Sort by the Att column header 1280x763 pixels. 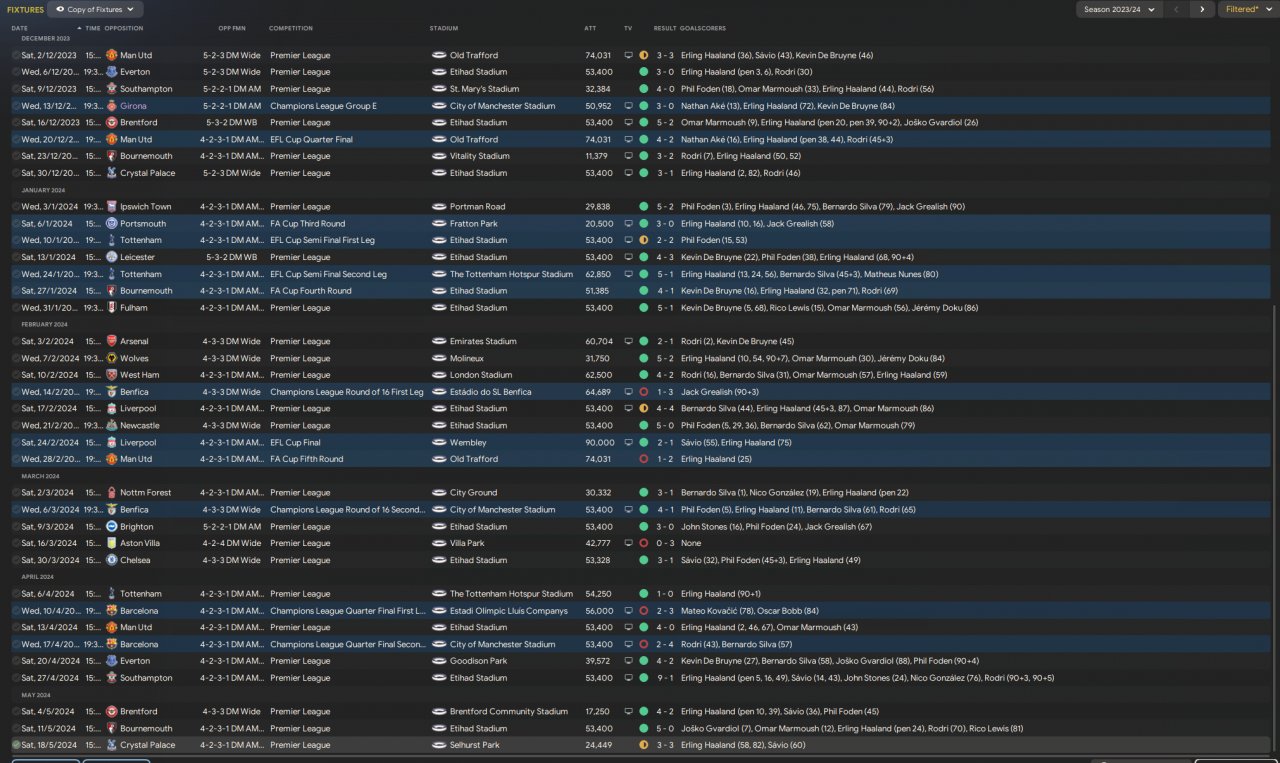click(590, 28)
